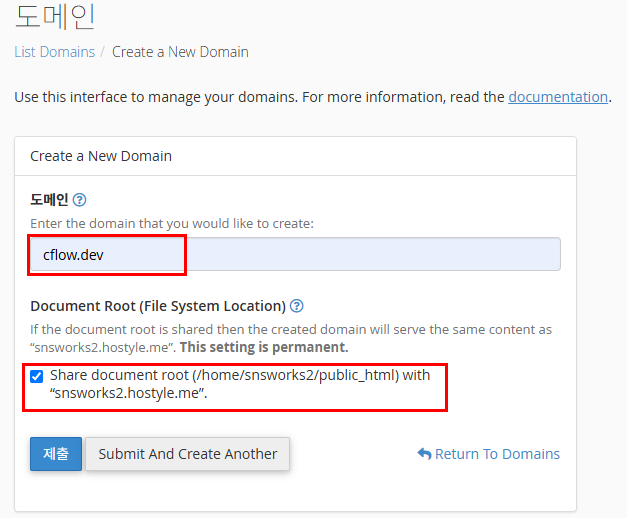Click Document Root (File System Location) label
This screenshot has width=627, height=518.
158,306
